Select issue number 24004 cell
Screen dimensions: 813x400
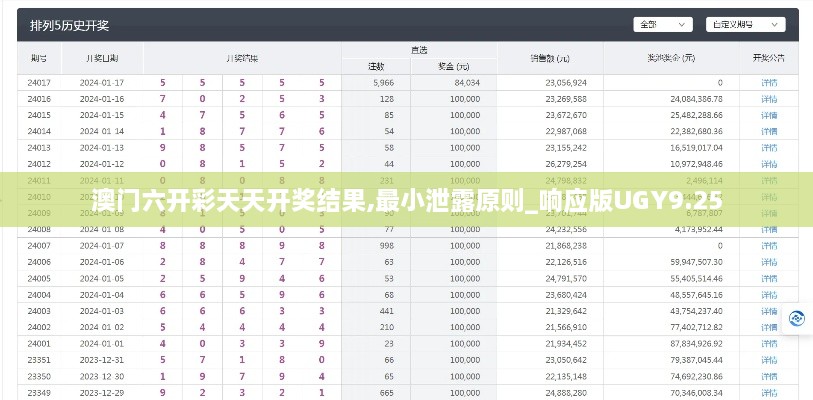click(39, 295)
